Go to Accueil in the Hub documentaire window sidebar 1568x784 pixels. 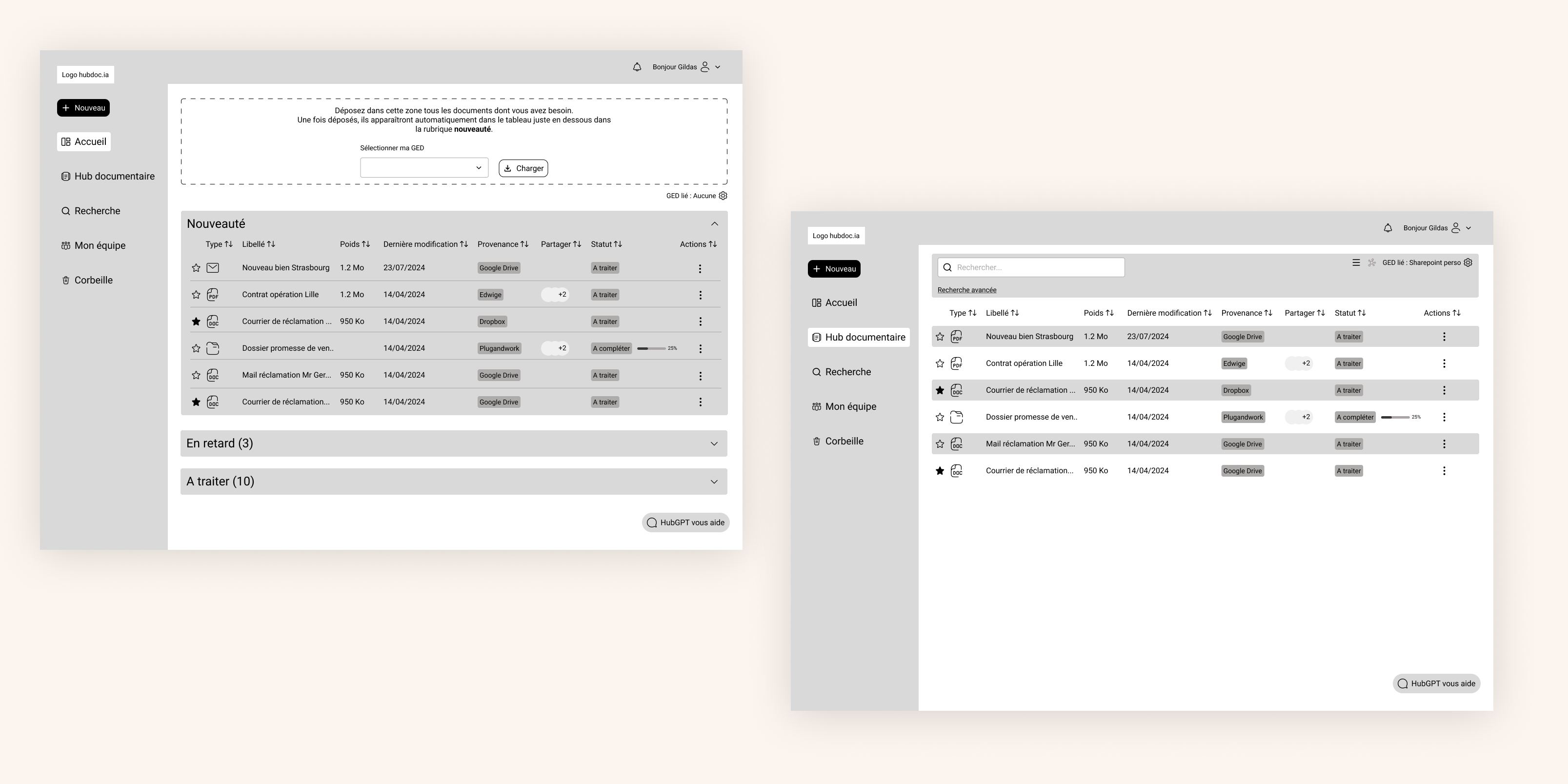pyautogui.click(x=835, y=302)
